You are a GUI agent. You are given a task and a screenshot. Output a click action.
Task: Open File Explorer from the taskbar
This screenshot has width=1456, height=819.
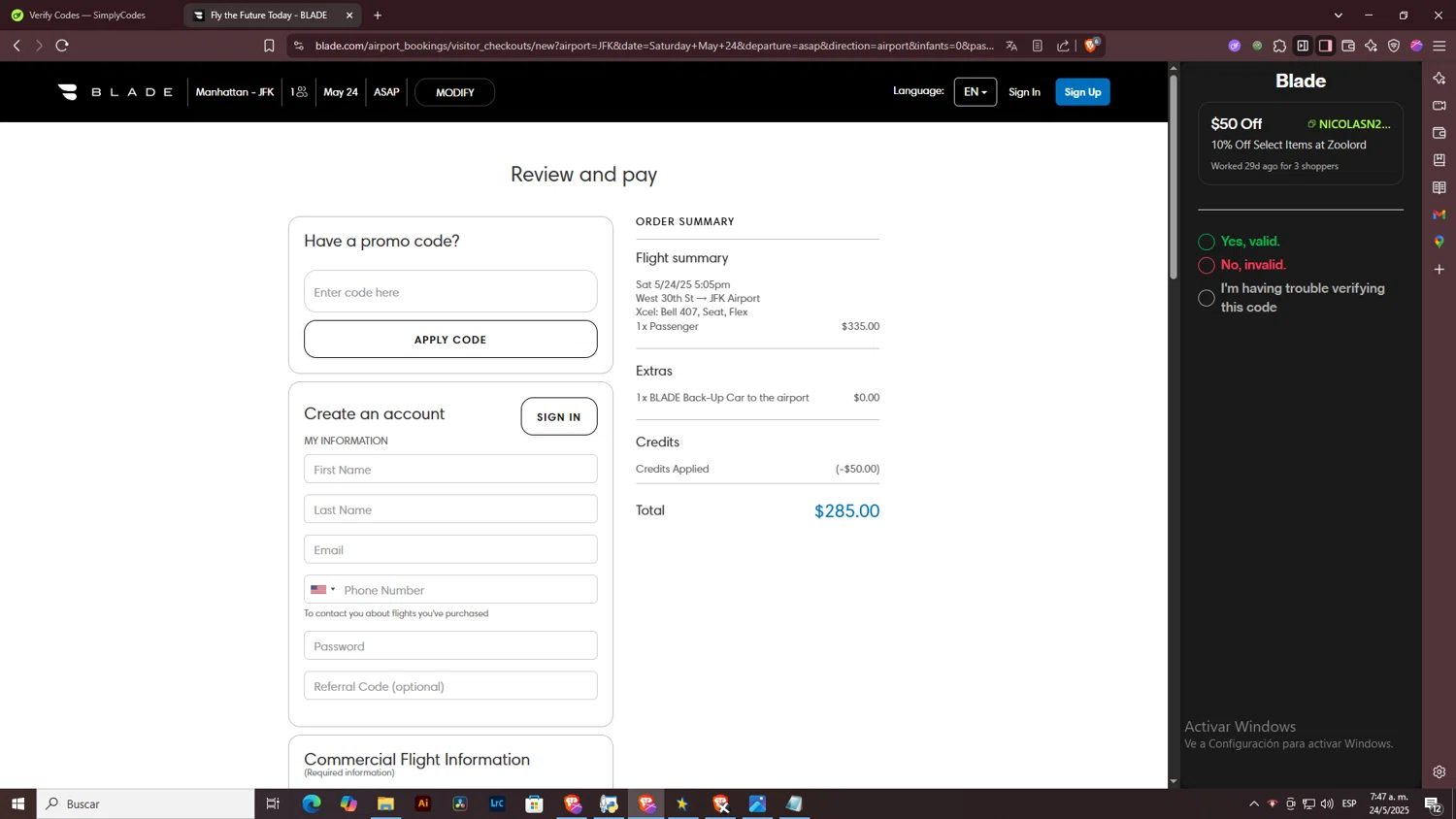coord(386,803)
